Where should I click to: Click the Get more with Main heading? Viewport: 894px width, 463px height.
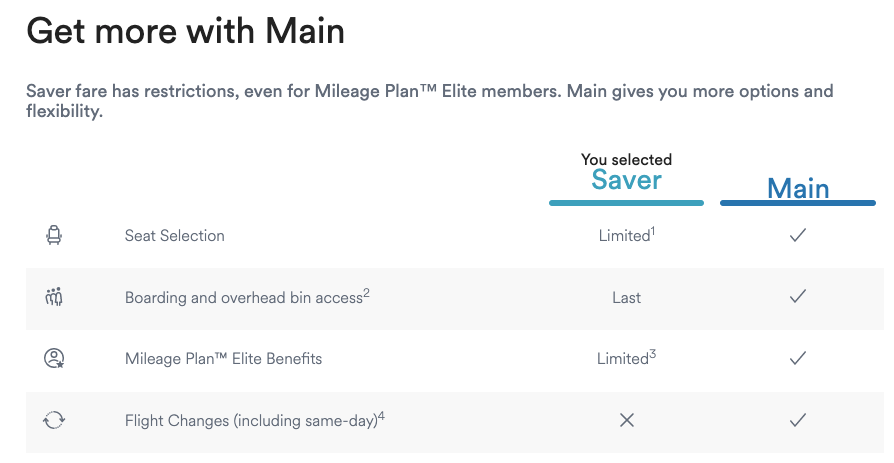pyautogui.click(x=185, y=32)
